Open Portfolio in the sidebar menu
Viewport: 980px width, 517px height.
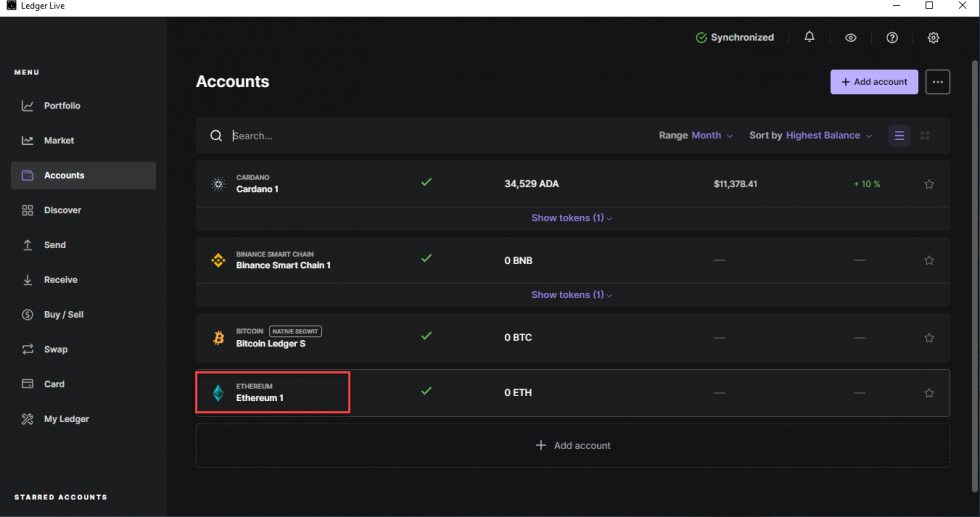pyautogui.click(x=62, y=106)
